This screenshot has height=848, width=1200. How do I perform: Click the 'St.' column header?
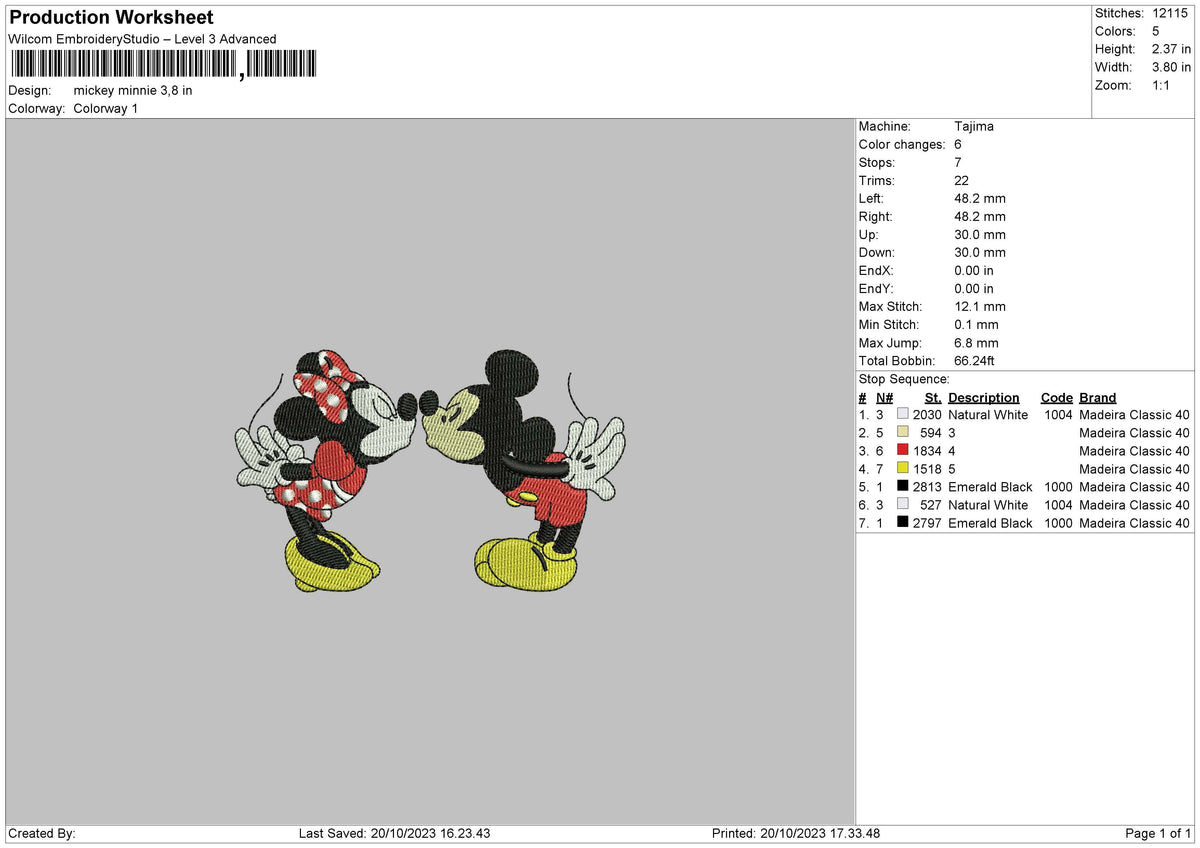pos(934,397)
